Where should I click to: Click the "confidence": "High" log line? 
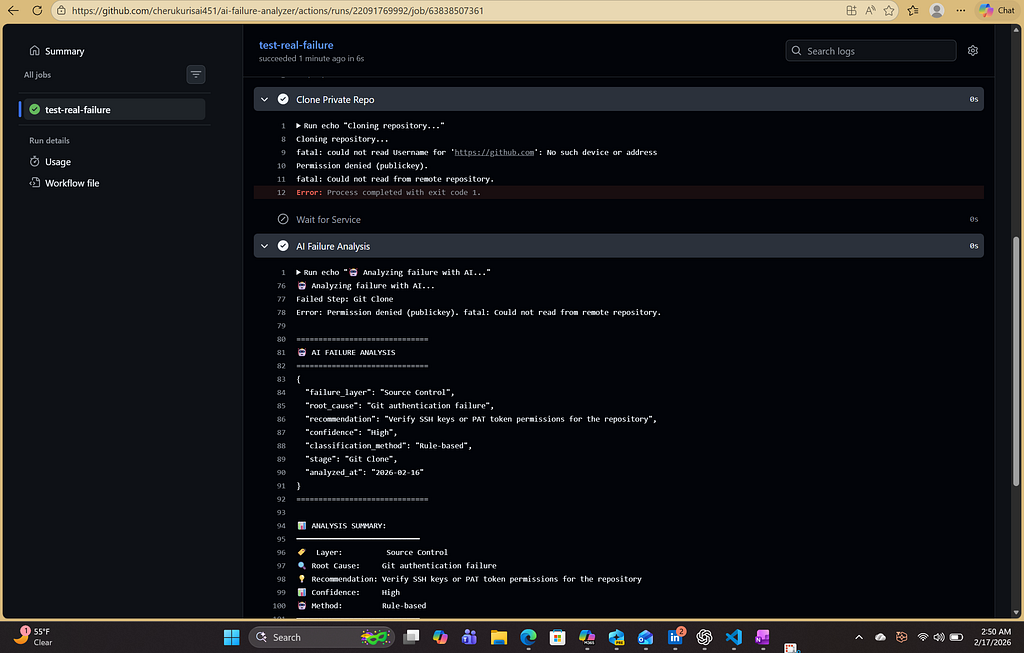point(351,432)
